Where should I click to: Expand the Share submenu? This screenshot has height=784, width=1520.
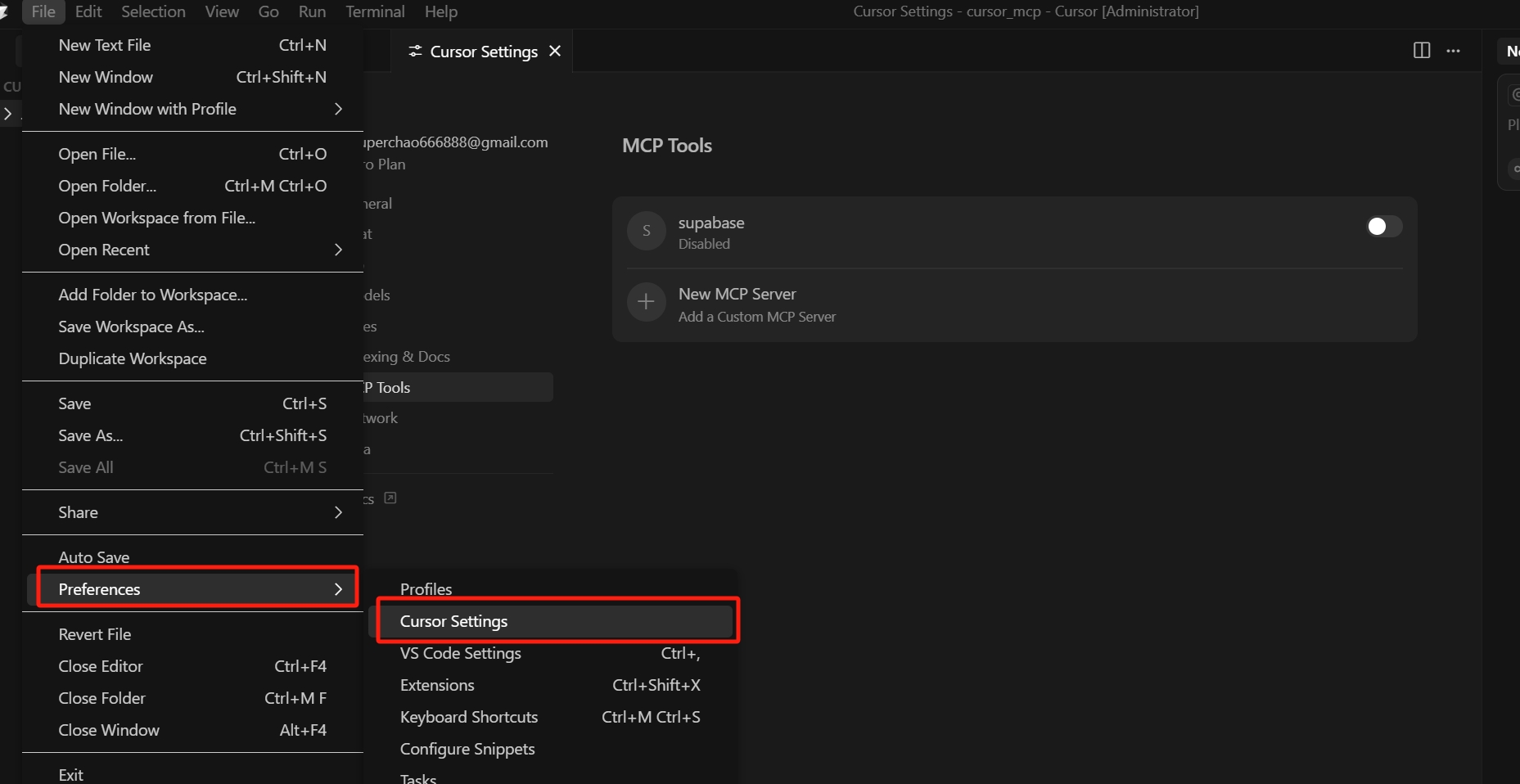point(192,512)
